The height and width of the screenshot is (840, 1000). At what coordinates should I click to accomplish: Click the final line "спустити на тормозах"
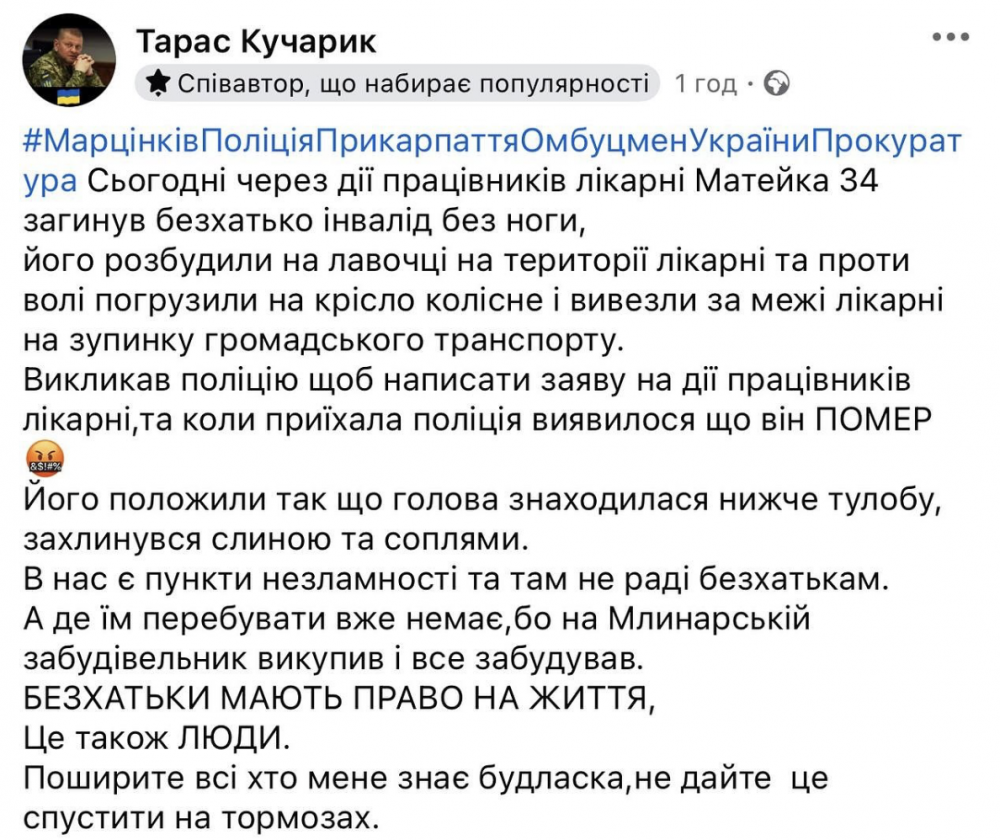pyautogui.click(x=201, y=818)
